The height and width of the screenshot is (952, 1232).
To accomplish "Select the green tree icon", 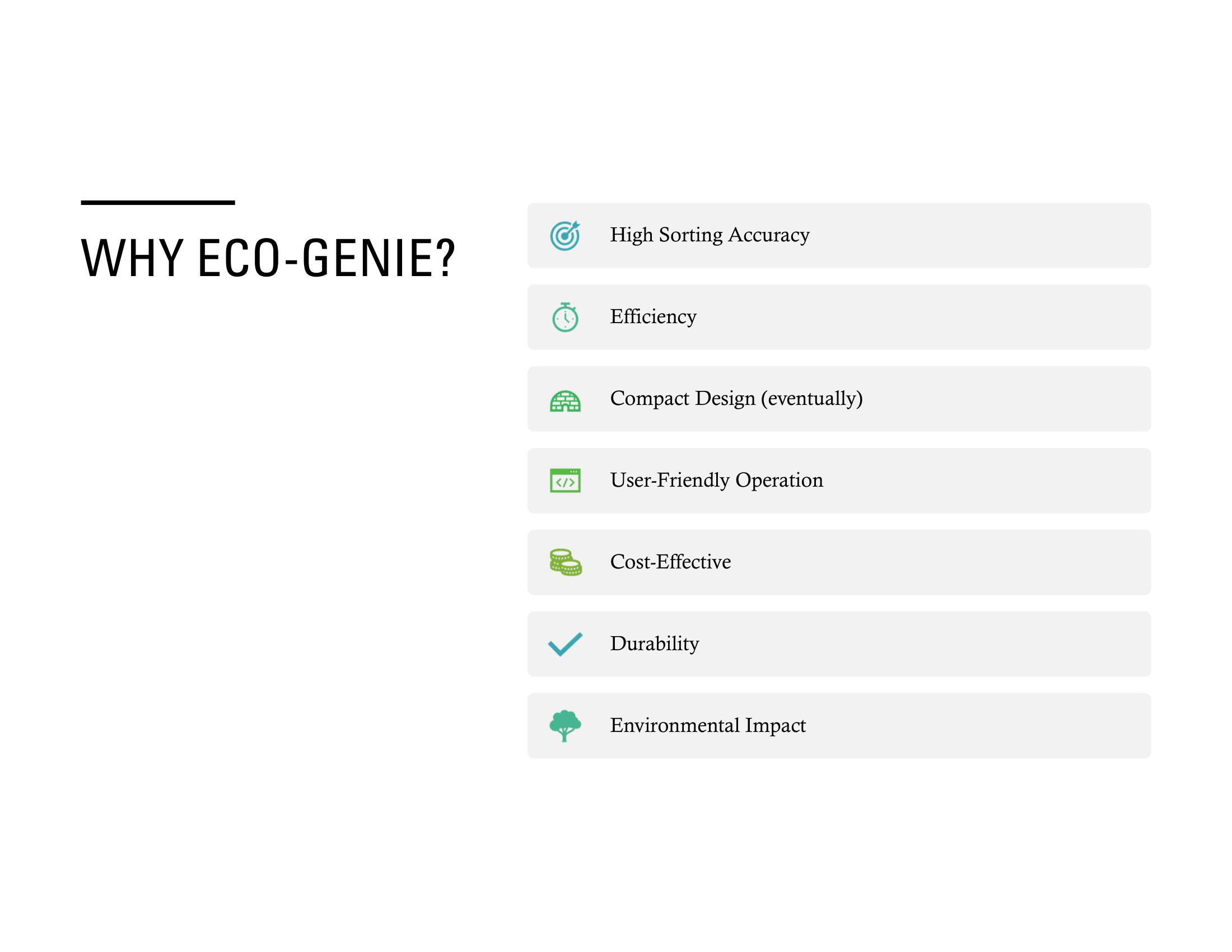I will pos(564,726).
